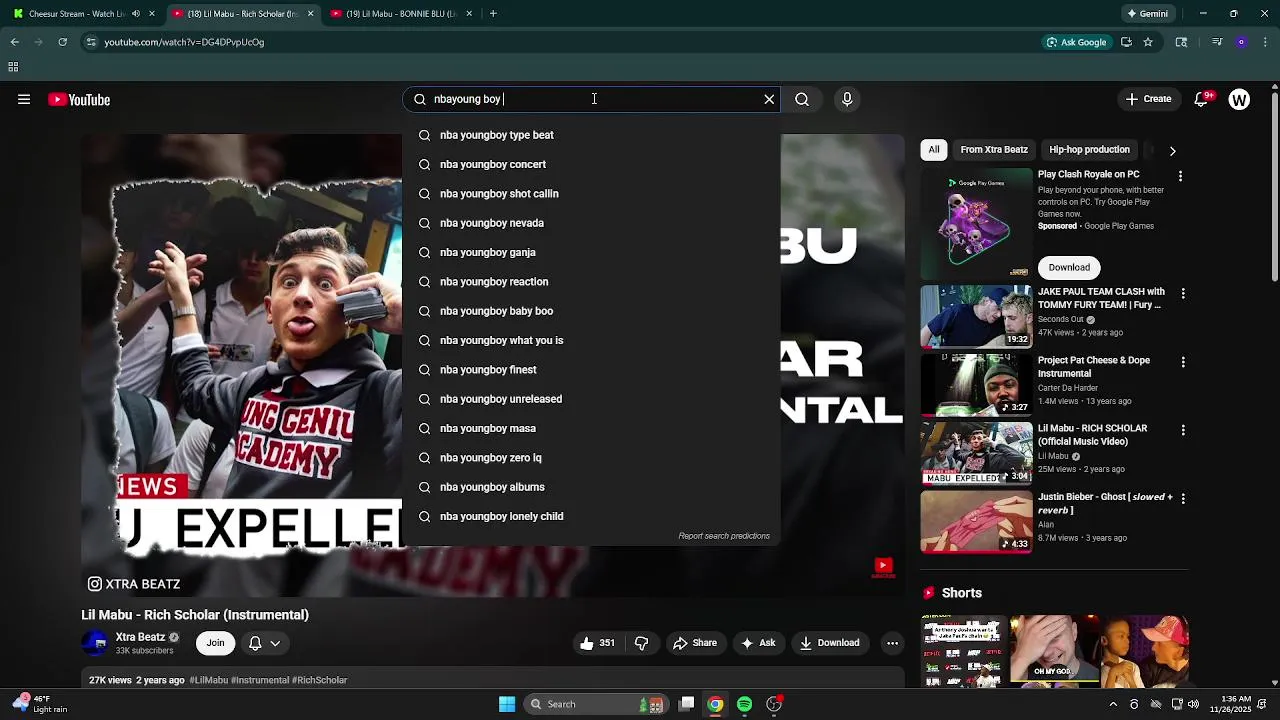Click the #LilMabu hashtag

point(209,680)
